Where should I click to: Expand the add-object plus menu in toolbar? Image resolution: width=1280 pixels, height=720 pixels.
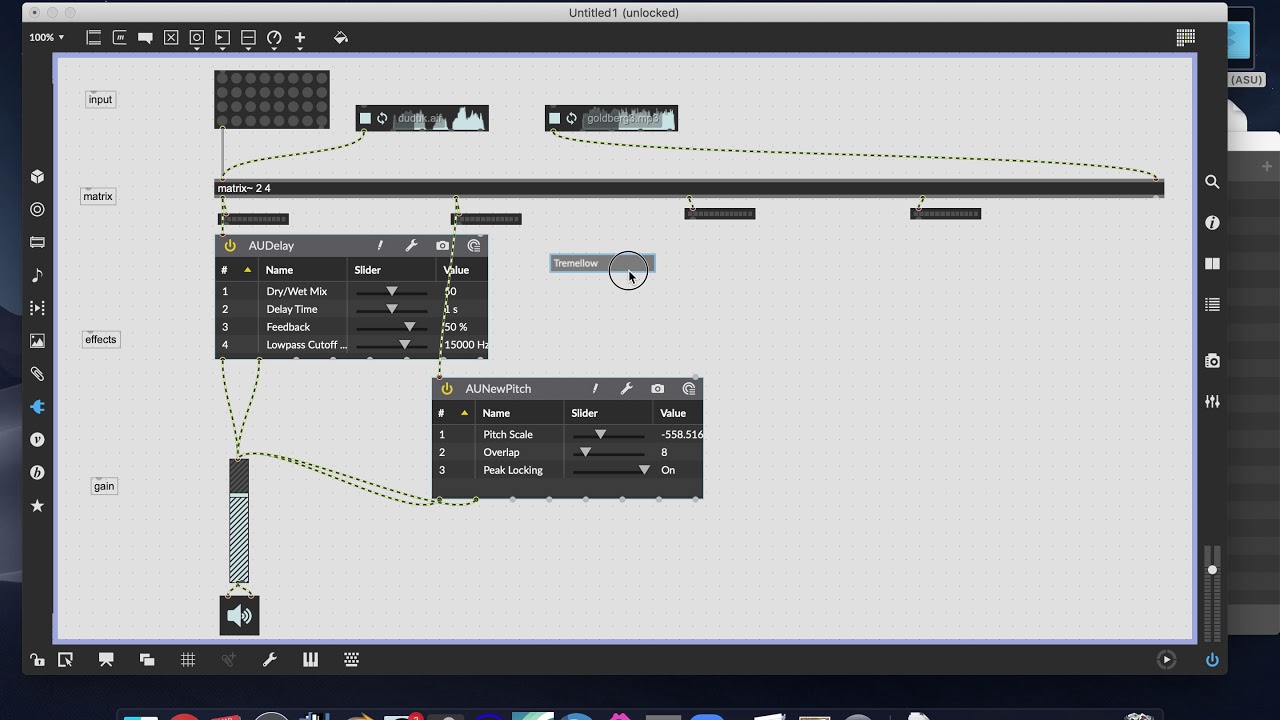(299, 38)
